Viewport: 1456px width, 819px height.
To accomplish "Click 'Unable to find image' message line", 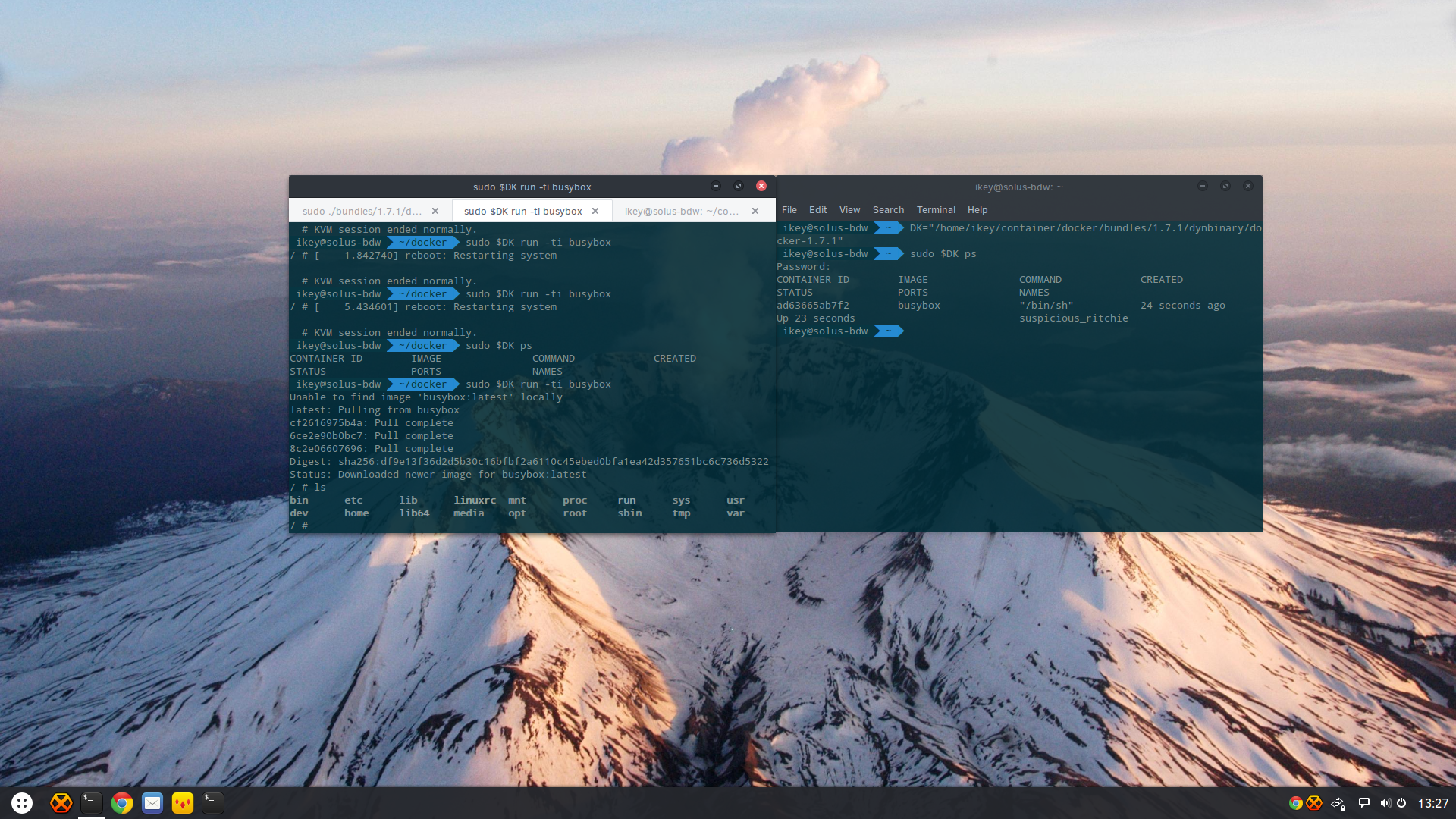I will coord(426,397).
